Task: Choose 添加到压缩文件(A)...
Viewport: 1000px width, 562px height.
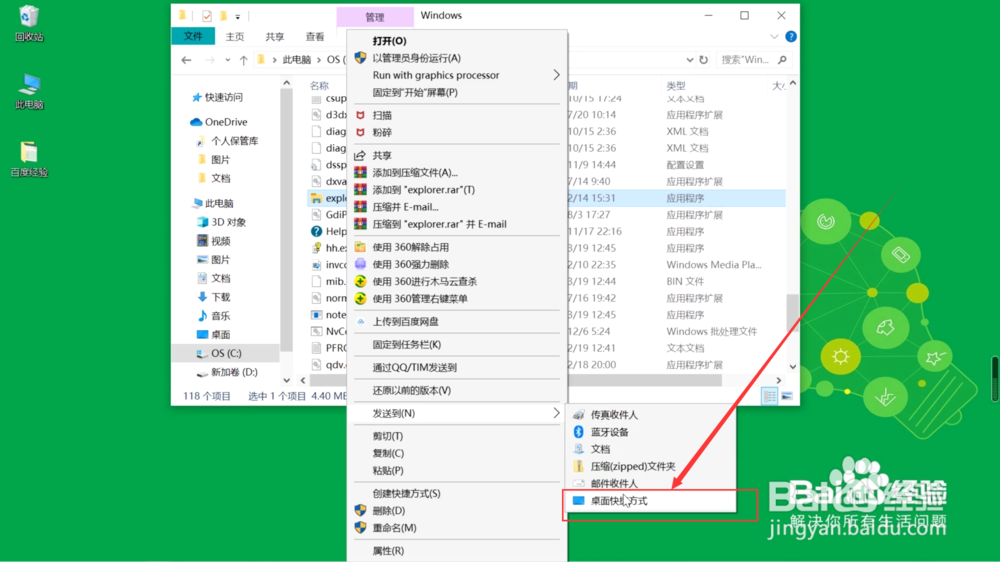Action: [457, 173]
